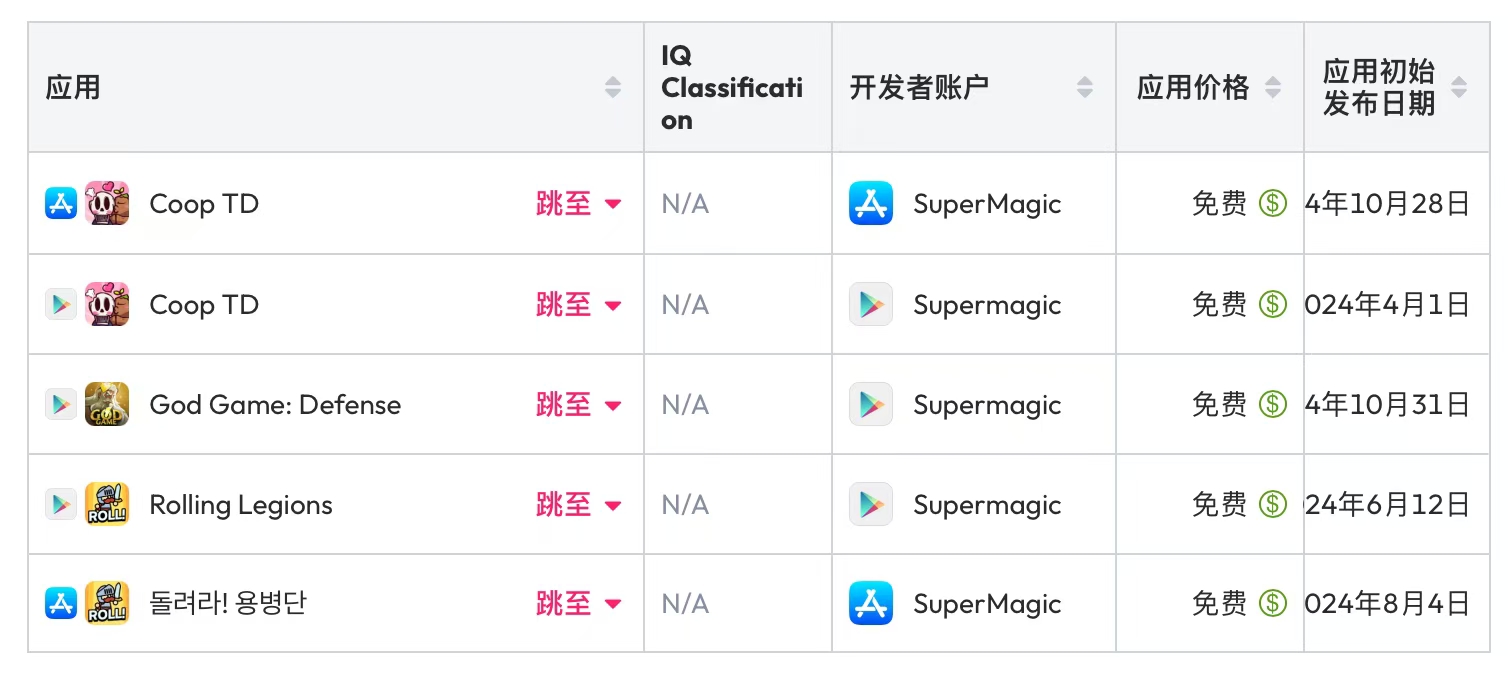Sort by the 开发者账户 column arrows
The height and width of the screenshot is (677, 1508).
(1085, 88)
